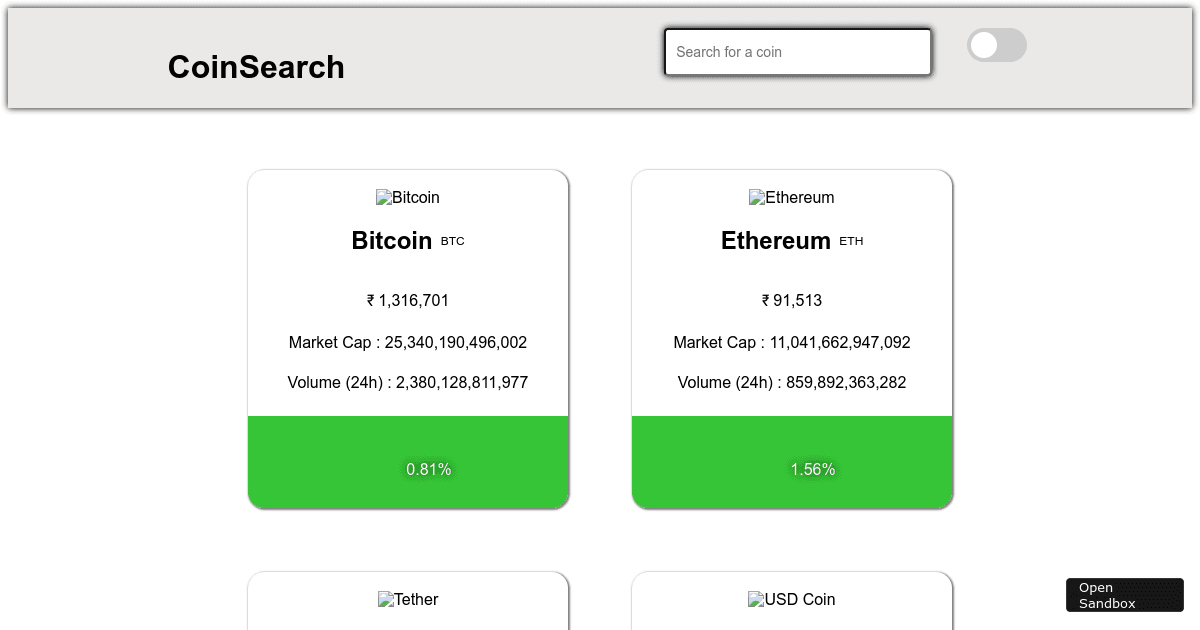Click the Bitcoin price ₹ 1,316,701 text
The height and width of the screenshot is (630, 1200).
point(408,300)
